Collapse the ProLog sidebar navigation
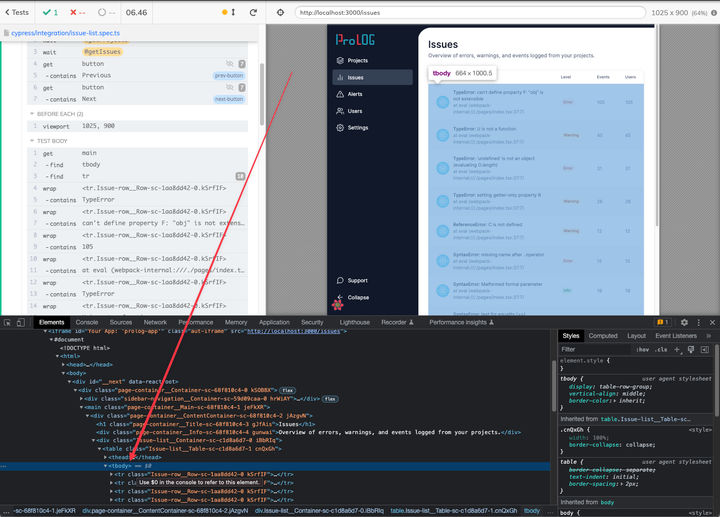 (x=357, y=297)
